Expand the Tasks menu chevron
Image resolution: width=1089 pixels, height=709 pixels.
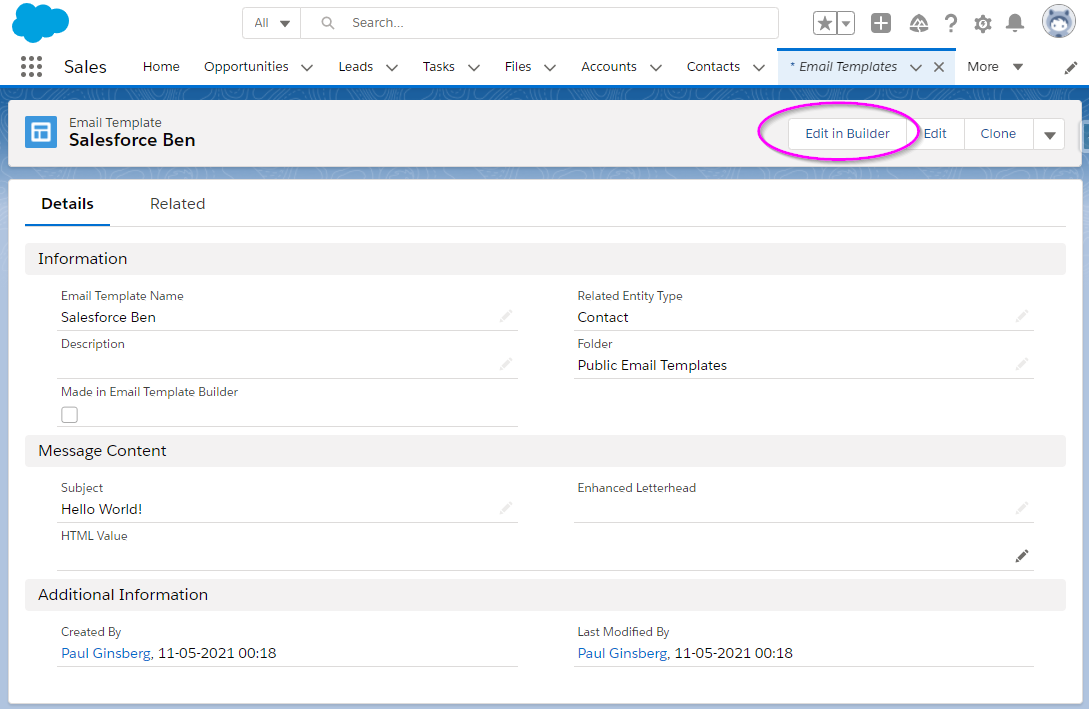click(x=474, y=67)
